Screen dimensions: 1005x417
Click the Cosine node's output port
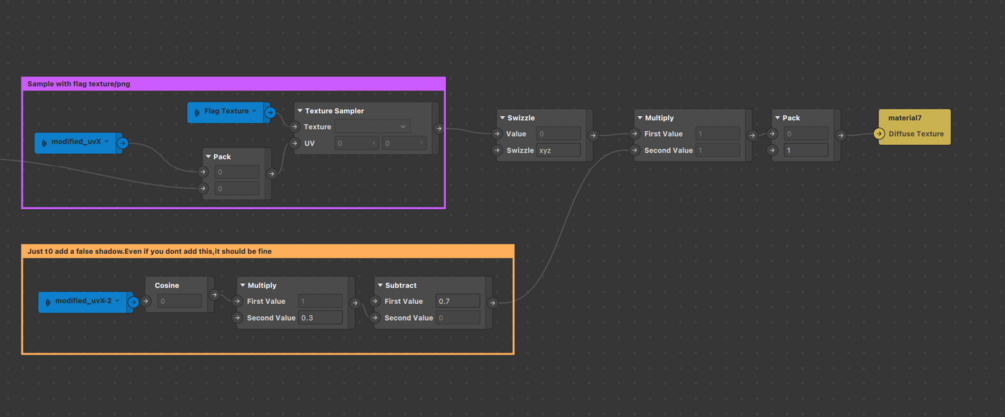click(x=214, y=295)
